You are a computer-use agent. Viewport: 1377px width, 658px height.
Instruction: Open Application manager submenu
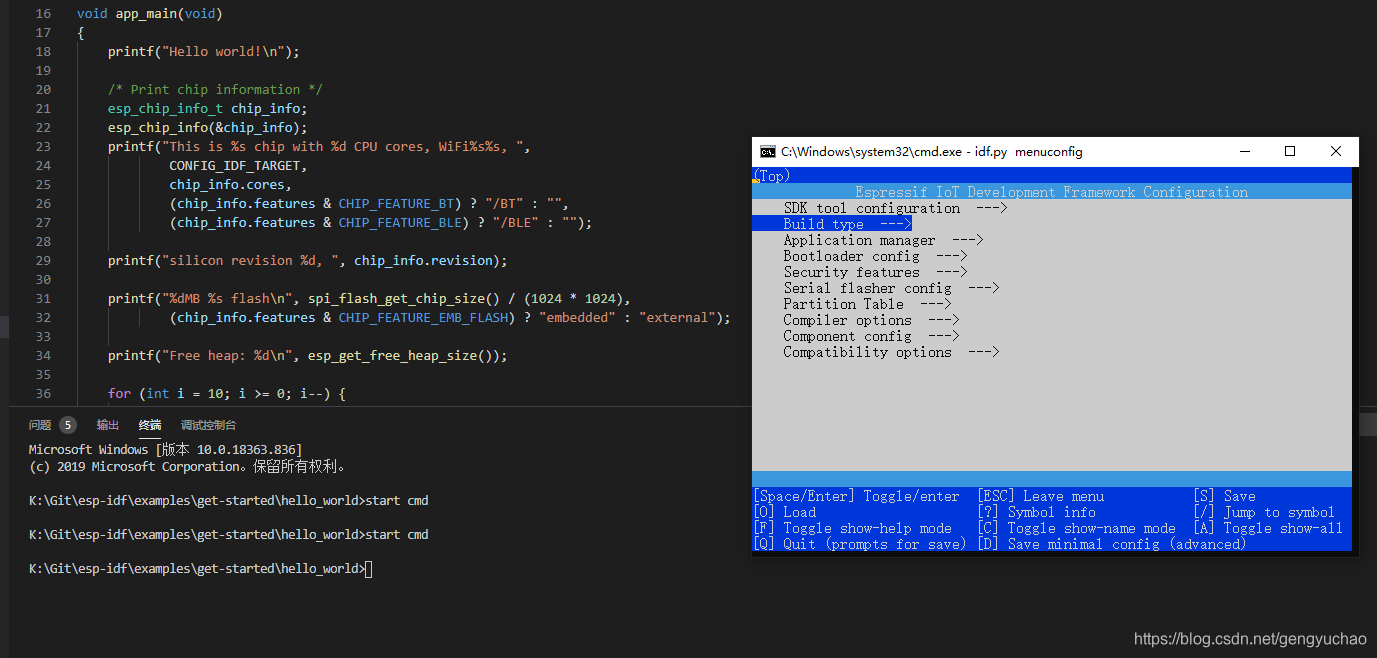pyautogui.click(x=883, y=240)
